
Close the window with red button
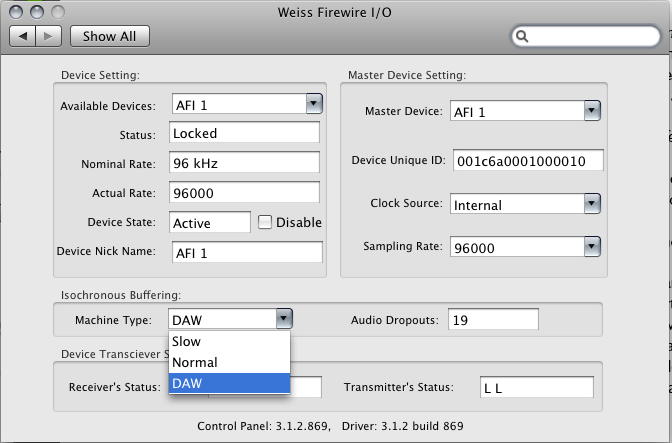(x=17, y=11)
